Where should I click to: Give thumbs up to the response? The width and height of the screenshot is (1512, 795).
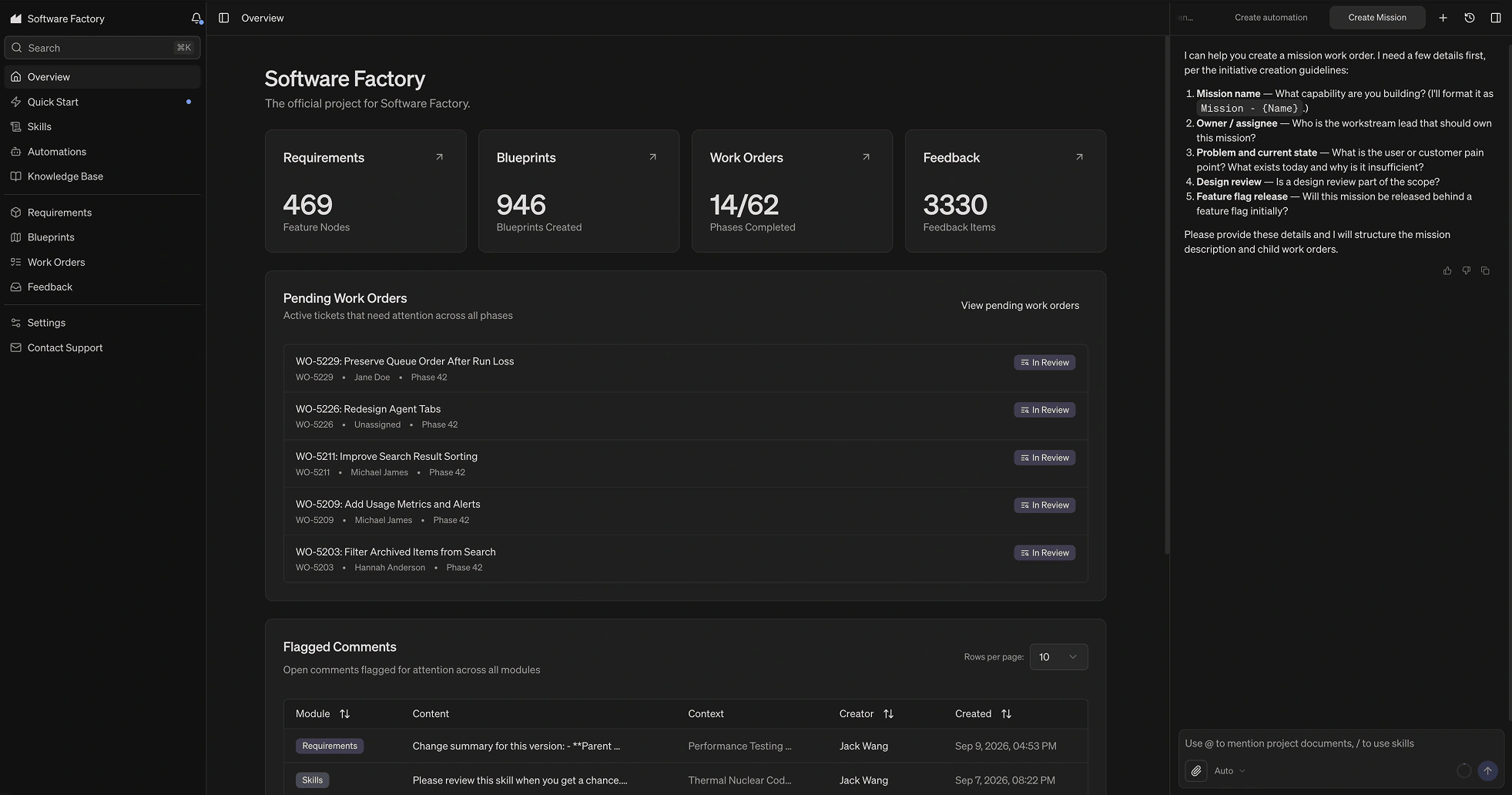click(1447, 271)
